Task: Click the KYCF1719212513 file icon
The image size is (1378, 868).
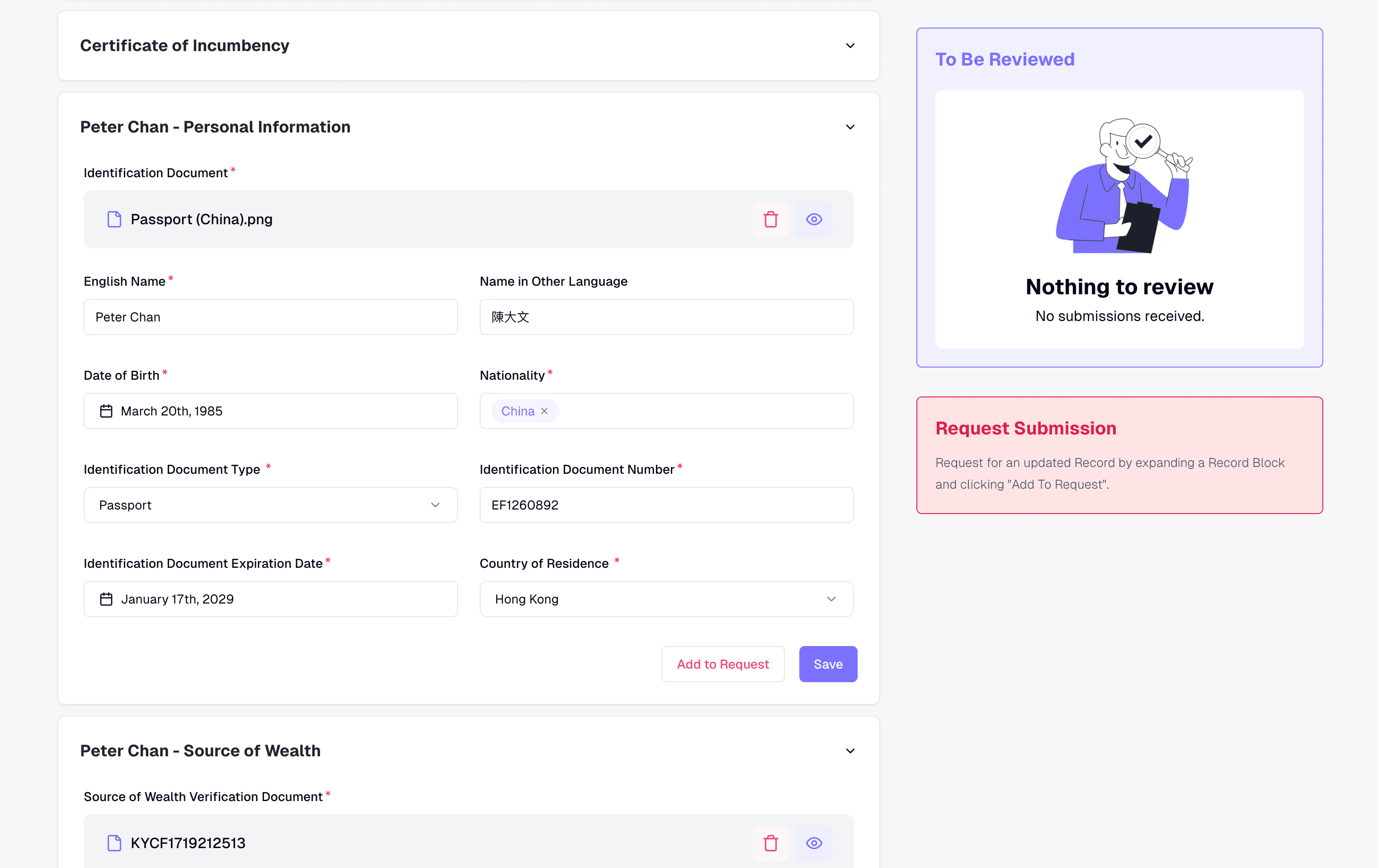Action: 114,843
